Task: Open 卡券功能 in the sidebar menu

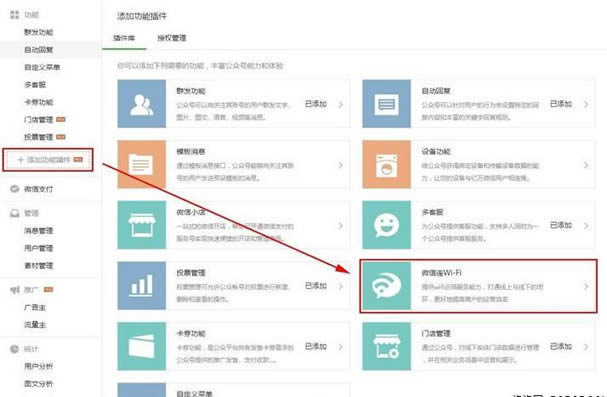Action: point(39,102)
